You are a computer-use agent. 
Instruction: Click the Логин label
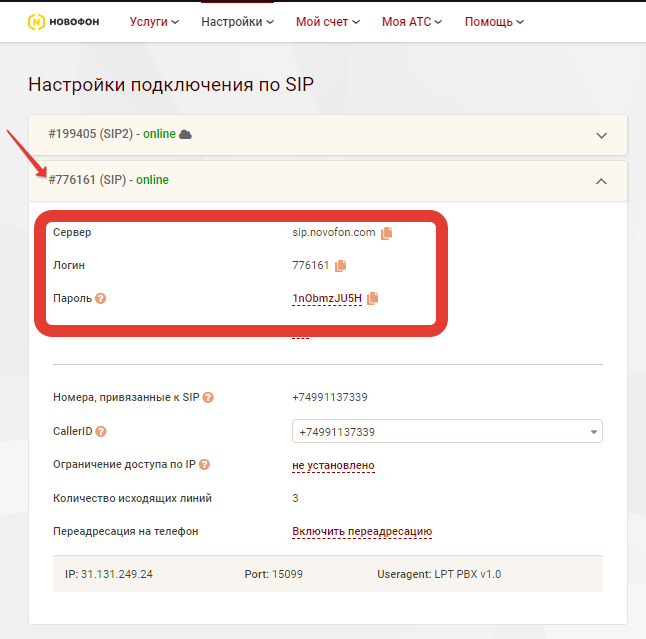coord(69,265)
